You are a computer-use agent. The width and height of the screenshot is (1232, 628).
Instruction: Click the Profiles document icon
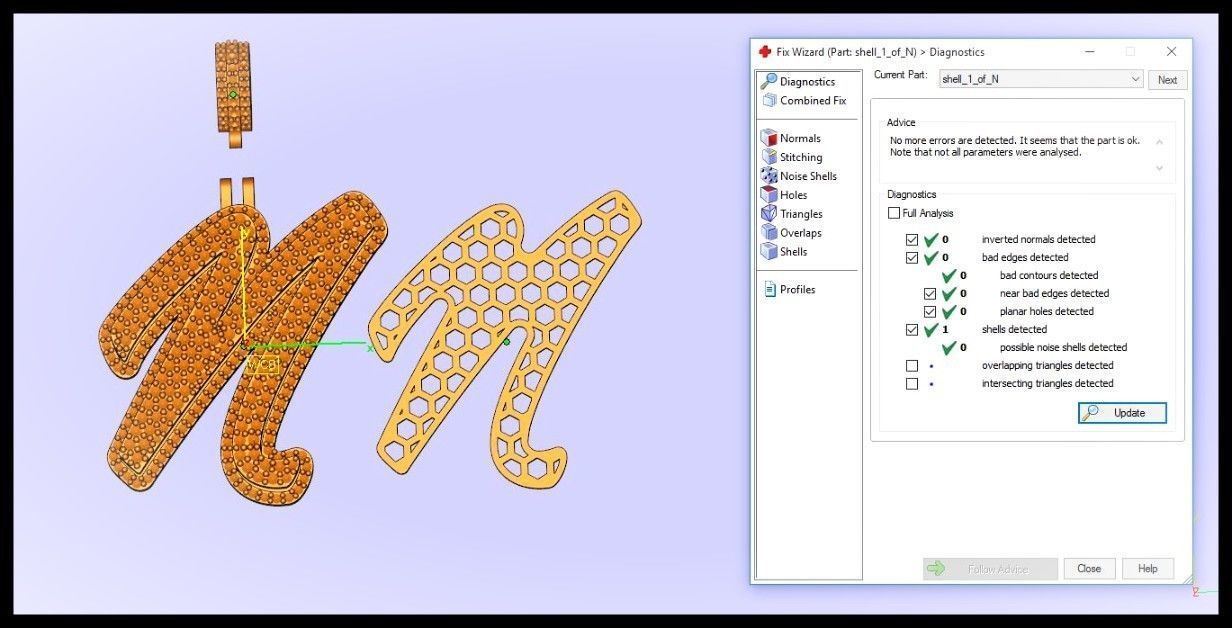770,289
